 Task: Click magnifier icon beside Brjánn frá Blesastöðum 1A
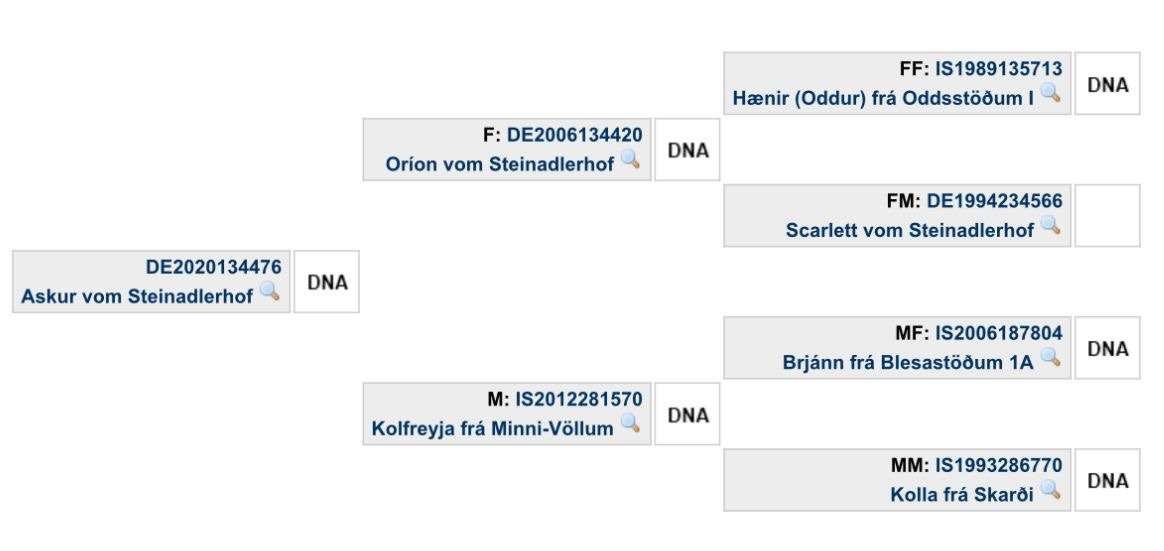[1050, 358]
